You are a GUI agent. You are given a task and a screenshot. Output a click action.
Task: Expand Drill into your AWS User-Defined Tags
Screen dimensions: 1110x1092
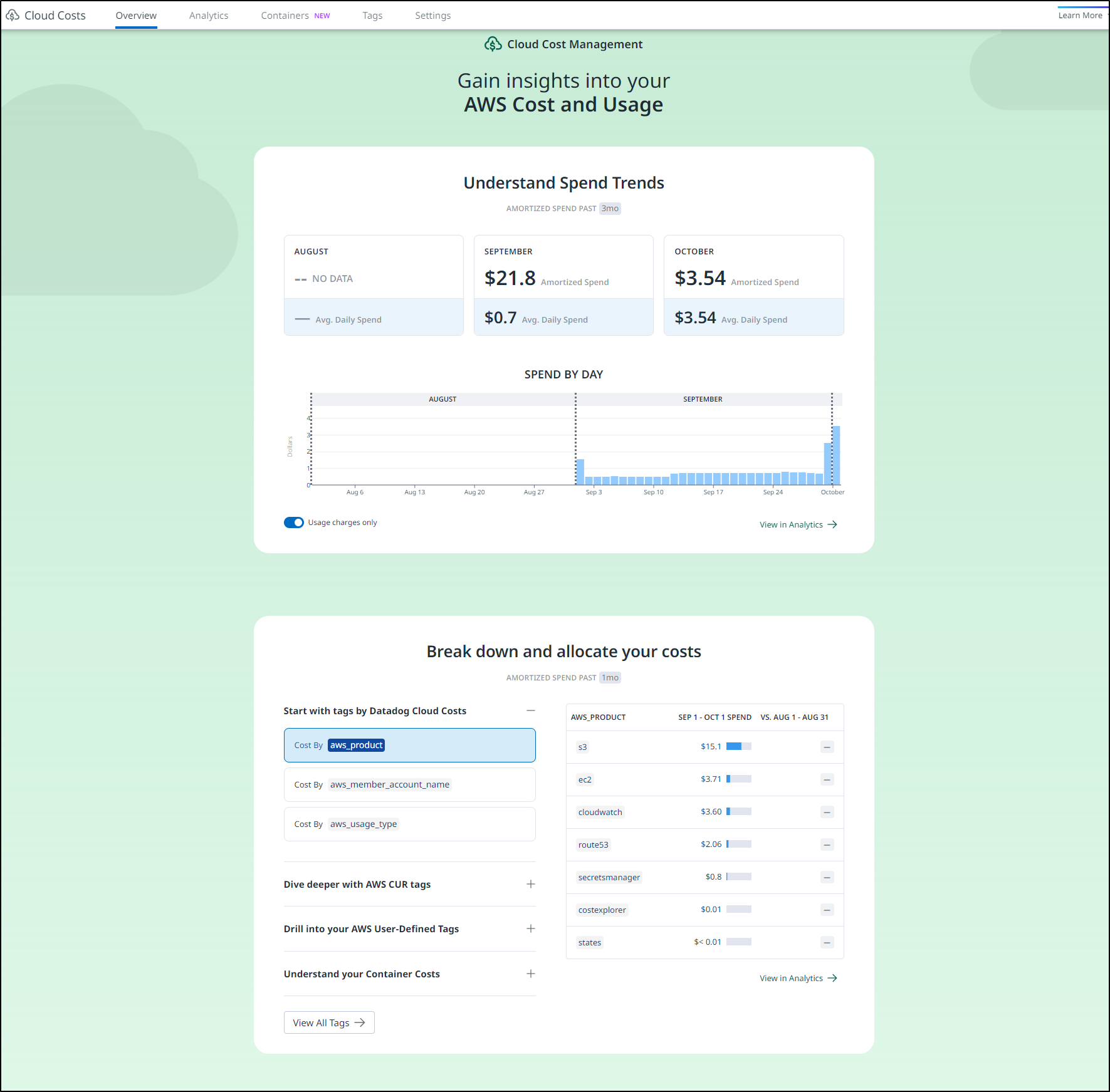[x=531, y=929]
